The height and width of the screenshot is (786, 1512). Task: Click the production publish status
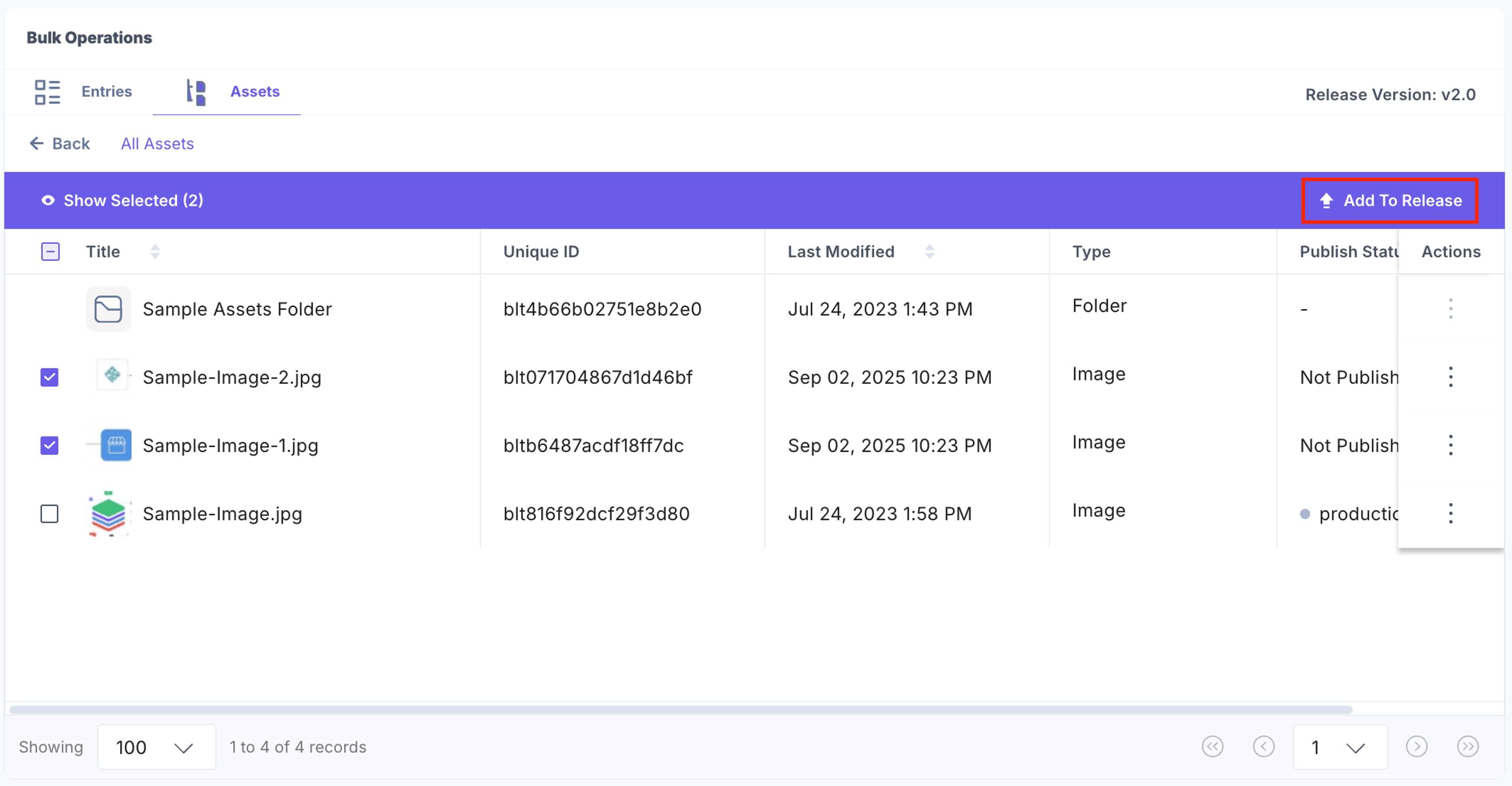(x=1349, y=514)
